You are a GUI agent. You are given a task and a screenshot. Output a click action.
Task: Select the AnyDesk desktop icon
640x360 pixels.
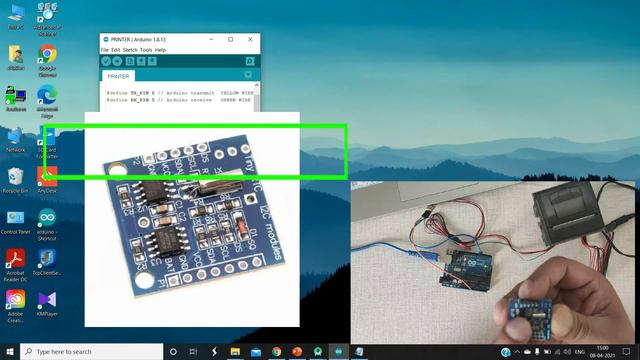pos(47,180)
